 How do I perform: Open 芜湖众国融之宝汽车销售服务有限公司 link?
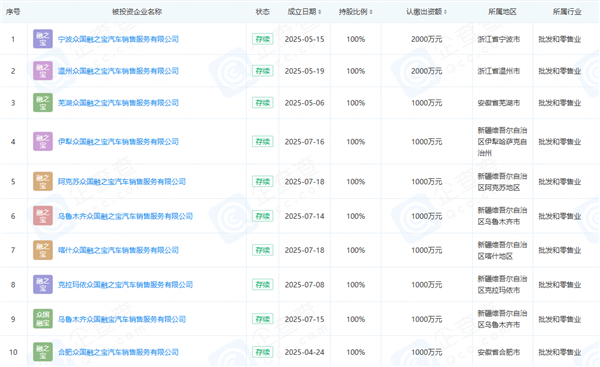click(x=118, y=103)
